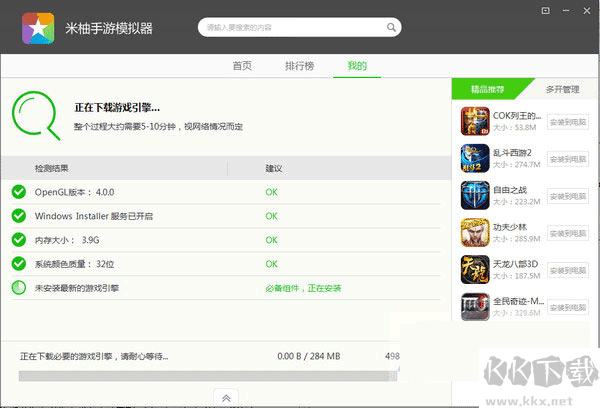Click the OpenGL版本 4.0.0 row text
Image resolution: width=600 pixels, height=408 pixels.
[x=74, y=192]
